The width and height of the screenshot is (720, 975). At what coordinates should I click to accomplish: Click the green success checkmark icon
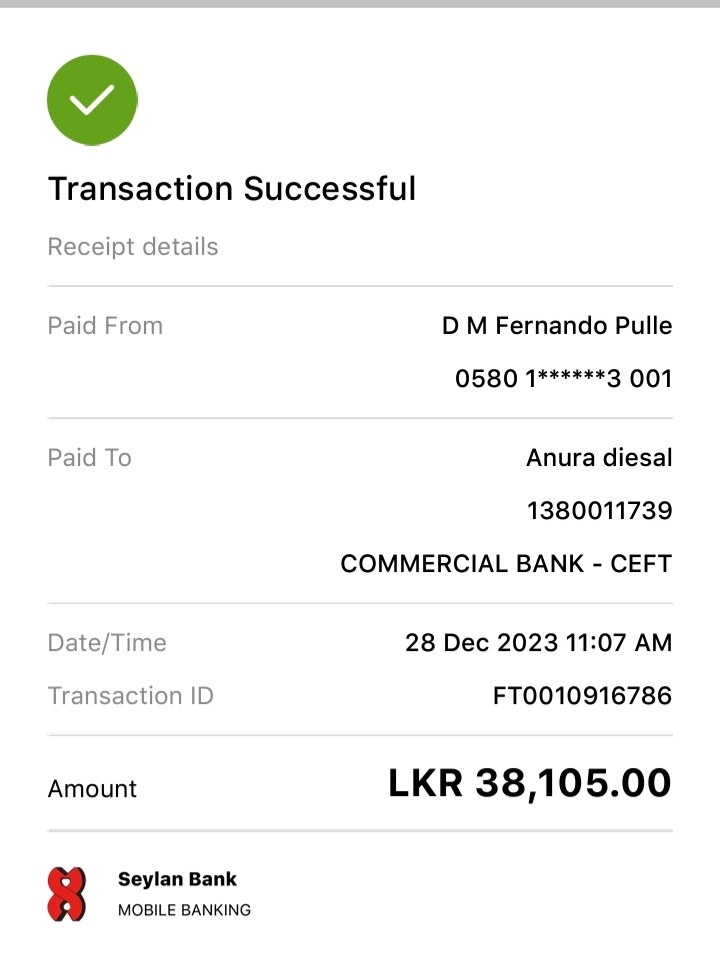(x=92, y=100)
